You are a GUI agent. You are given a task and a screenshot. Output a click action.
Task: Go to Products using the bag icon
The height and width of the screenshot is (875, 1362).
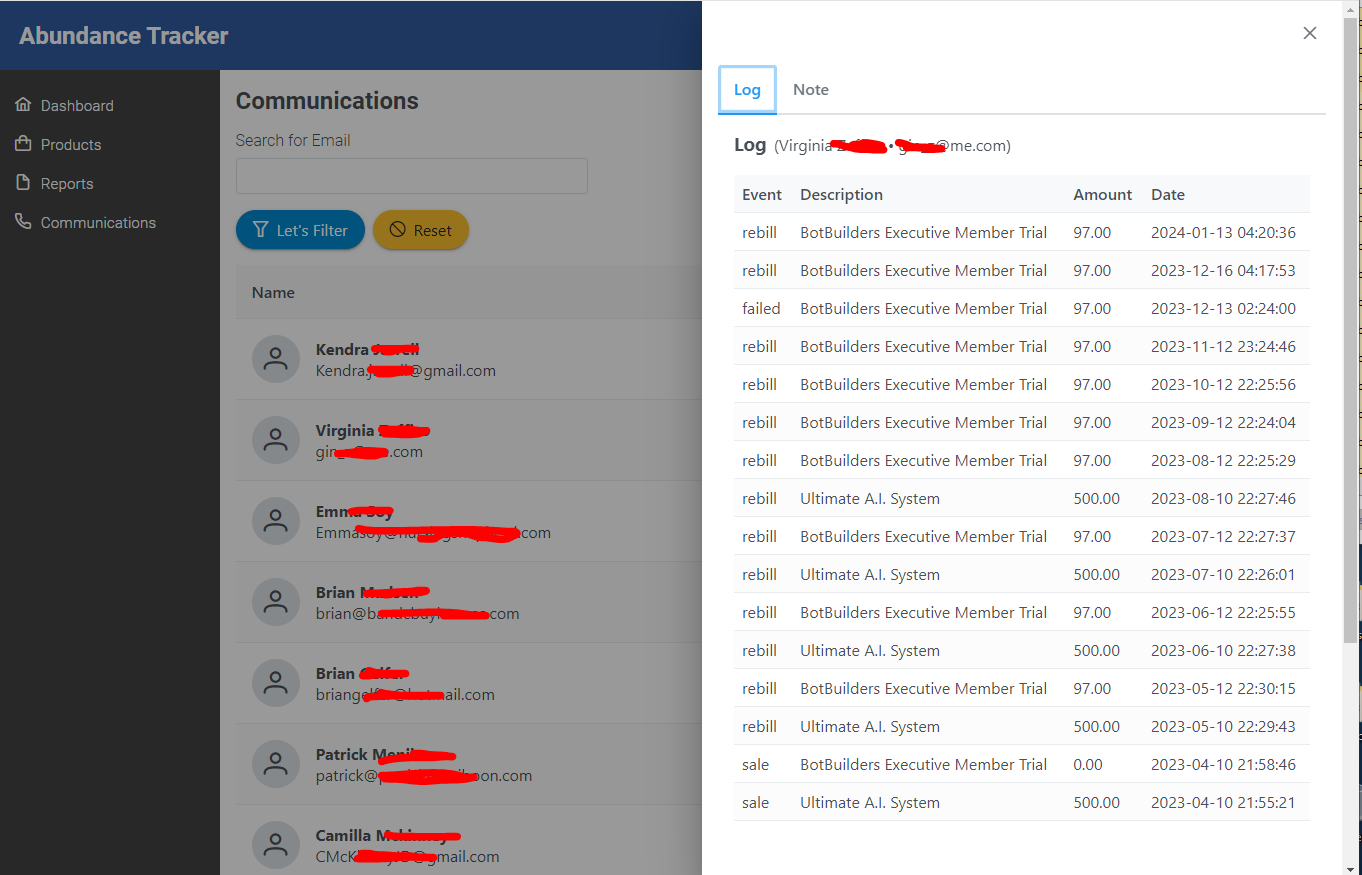pos(24,144)
